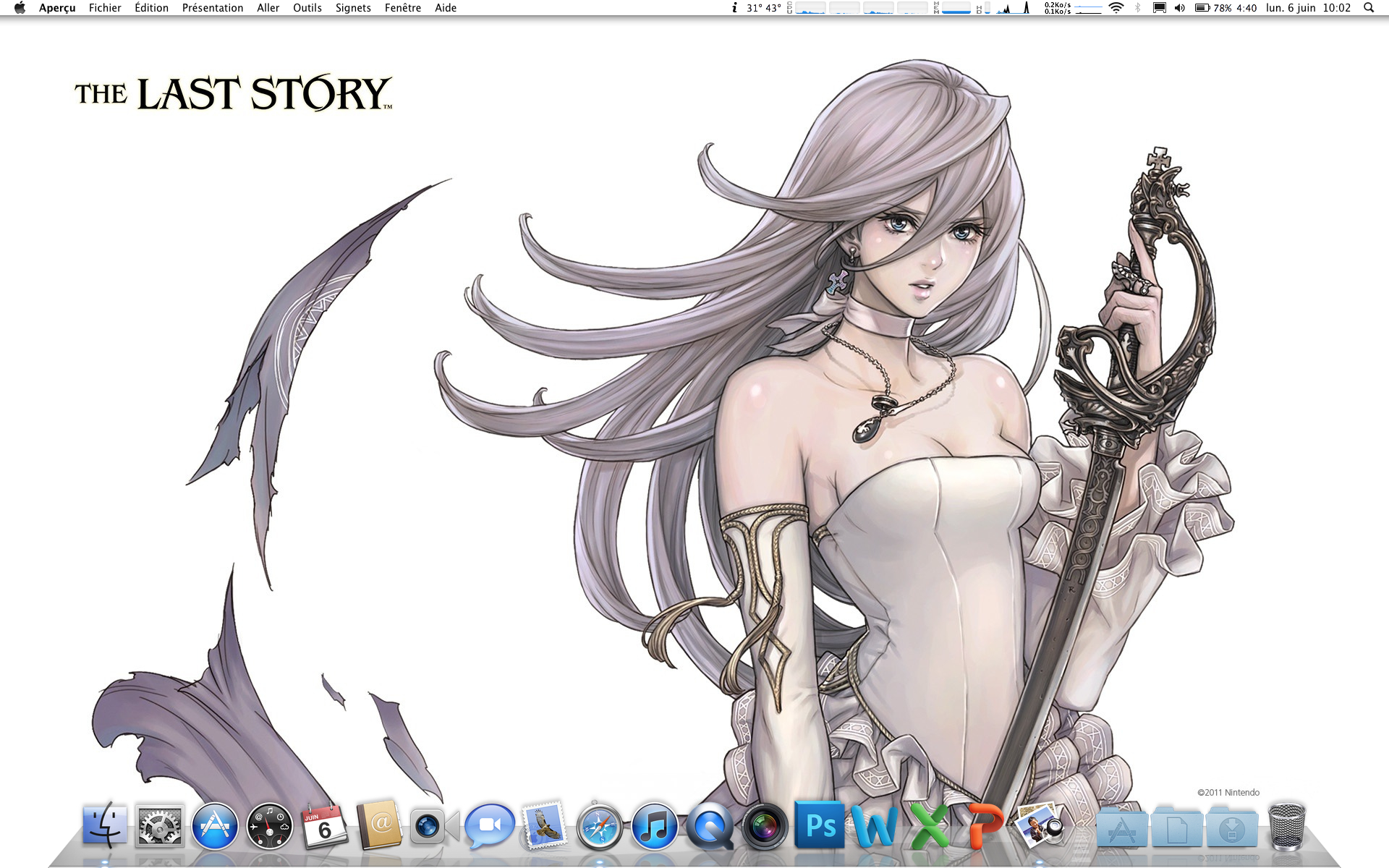This screenshot has width=1389, height=868.
Task: Open Spotlight search magnifier
Action: [1368, 8]
